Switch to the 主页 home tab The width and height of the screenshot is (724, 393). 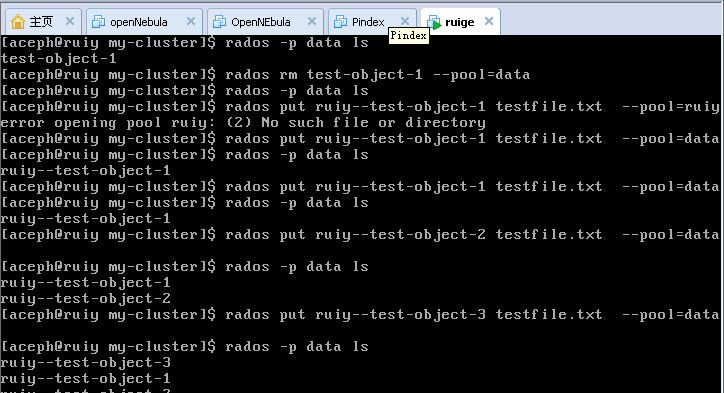42,22
